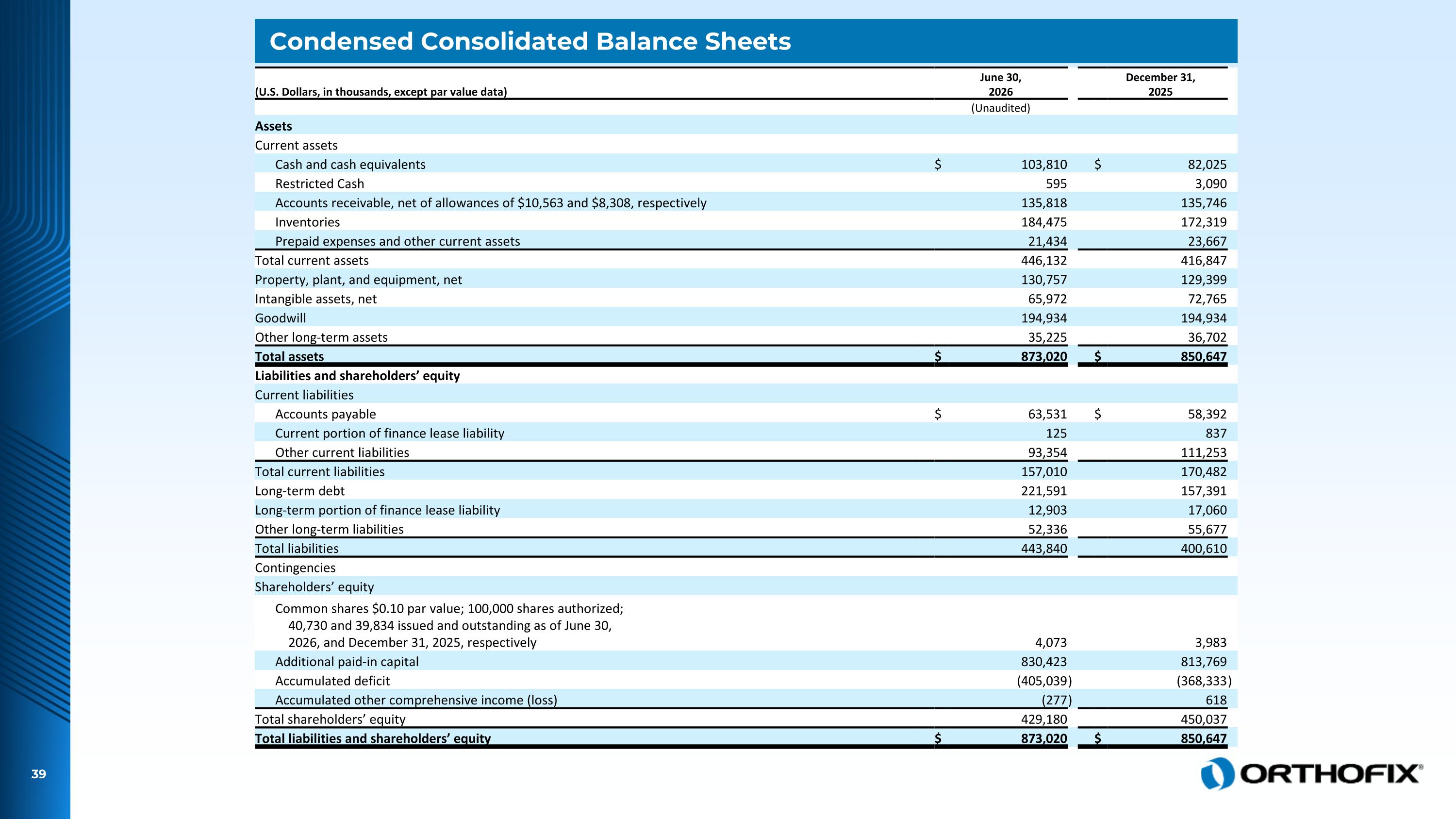Select Prepaid expenses and other current assets
This screenshot has width=1456, height=819.
tap(397, 241)
